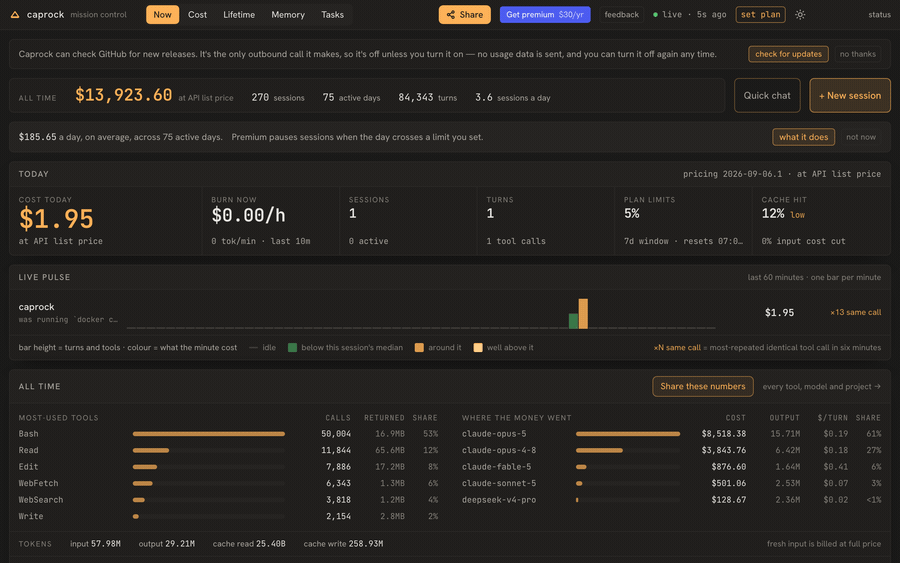Go to the Memory tab
Image resolution: width=900 pixels, height=563 pixels.
[288, 15]
